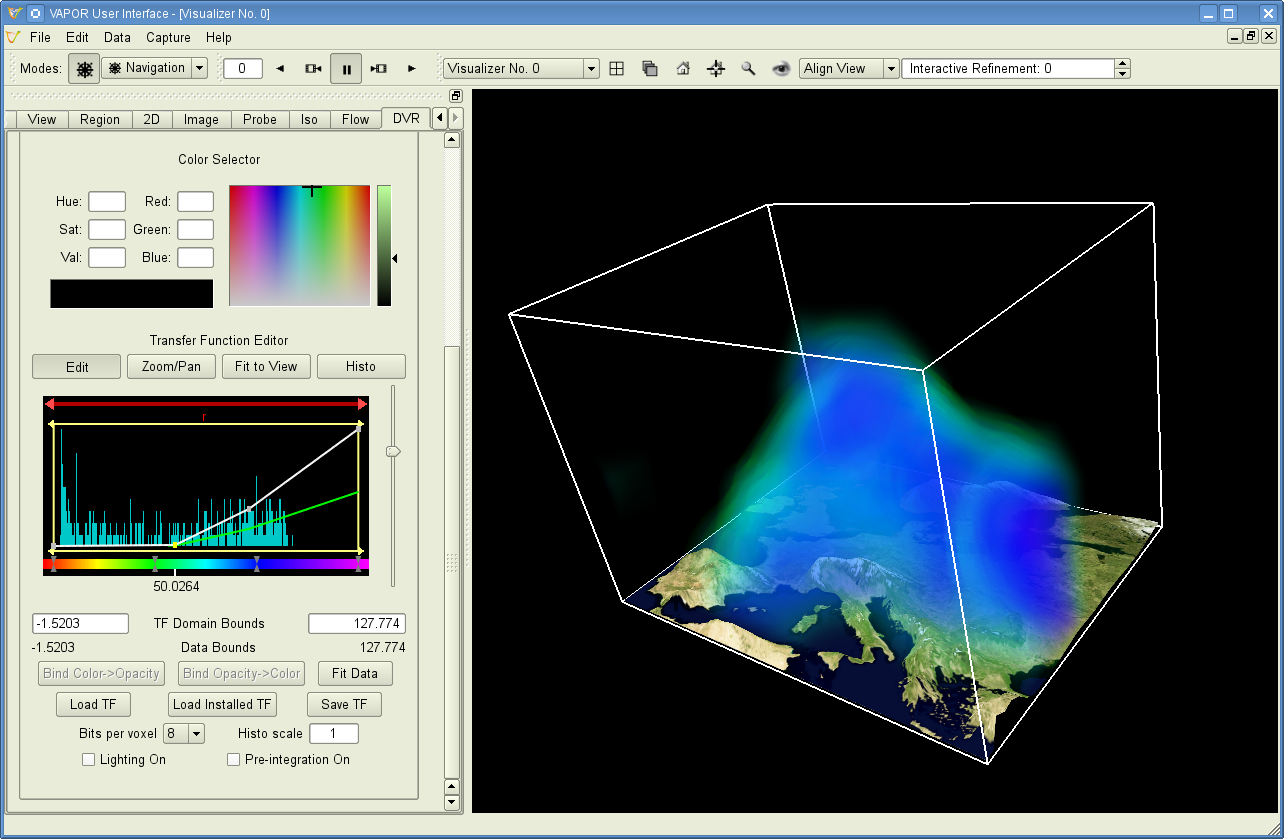The height and width of the screenshot is (839, 1284).
Task: Expand the Align View dropdown
Action: tap(849, 69)
